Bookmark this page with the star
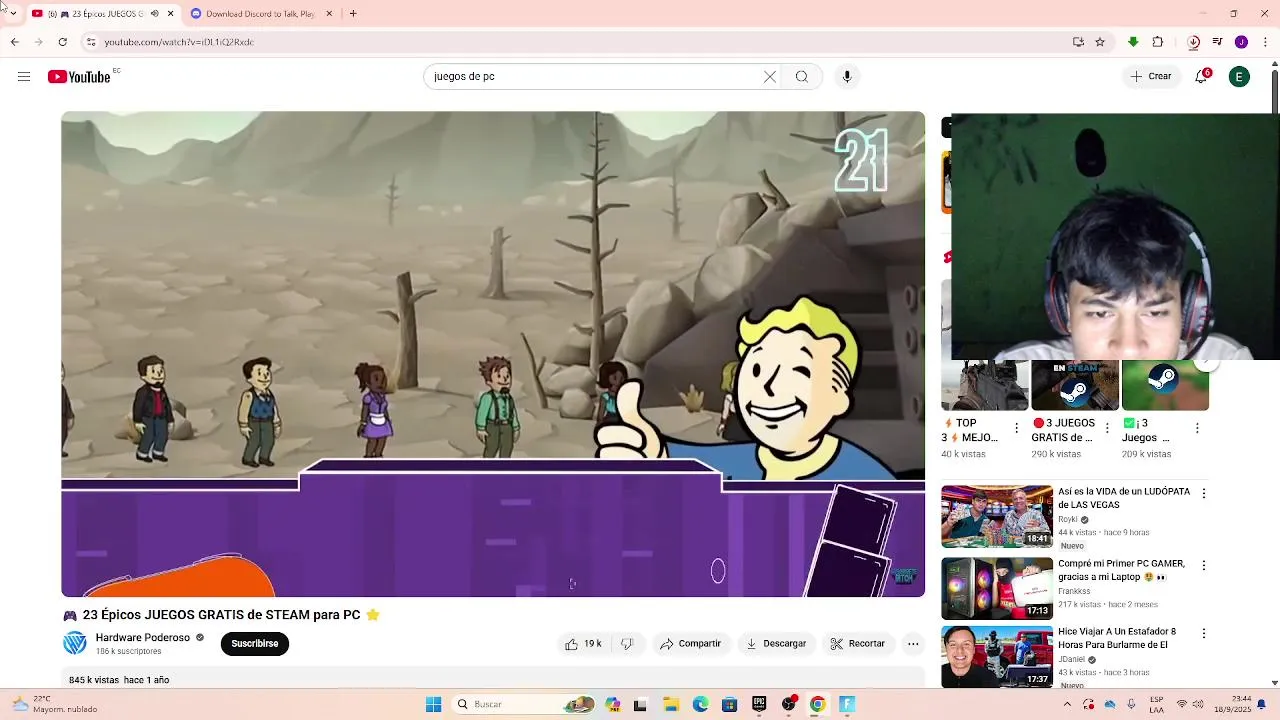Image resolution: width=1280 pixels, height=720 pixels. tap(1100, 42)
